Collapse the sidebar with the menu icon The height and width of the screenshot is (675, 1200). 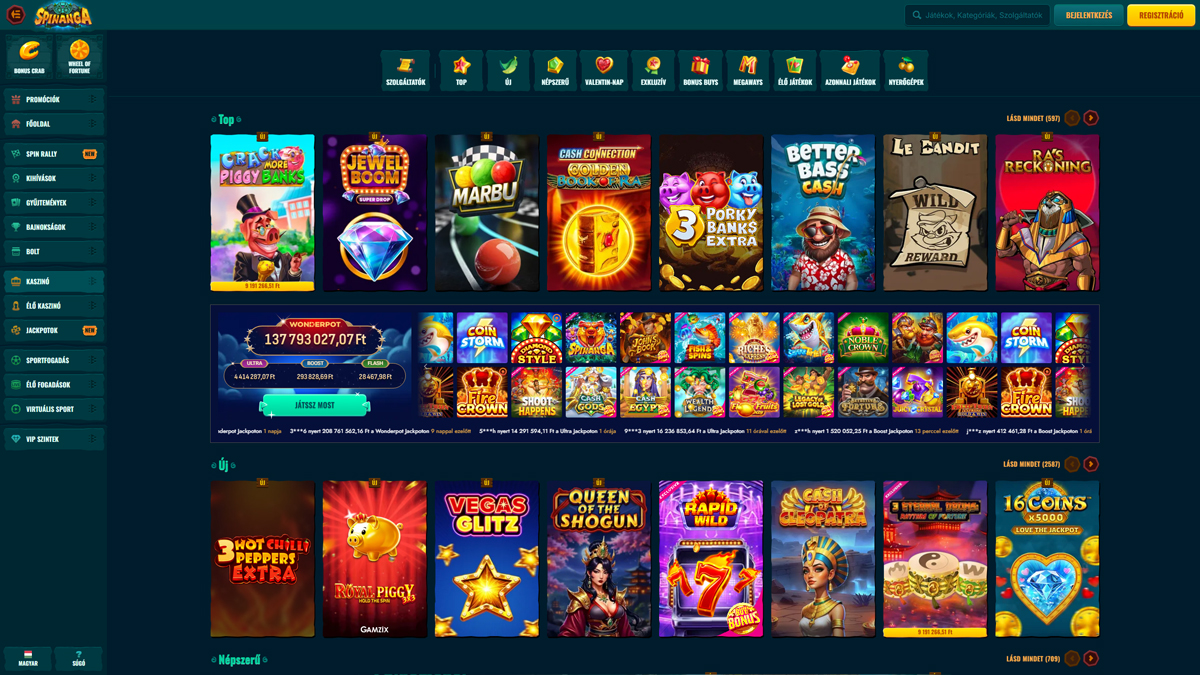coord(15,15)
